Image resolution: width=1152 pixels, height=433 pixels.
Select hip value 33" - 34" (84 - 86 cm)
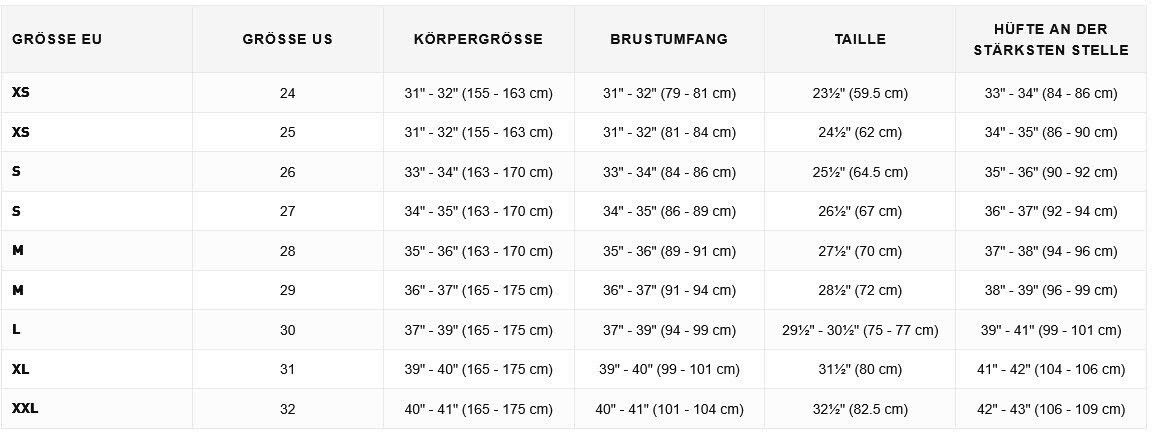1051,93
